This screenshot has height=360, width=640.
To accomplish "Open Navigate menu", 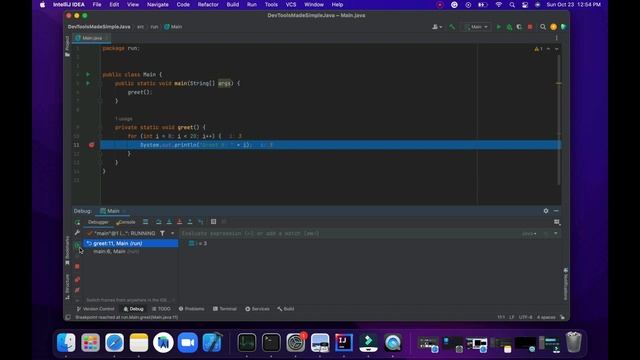I will [158, 4].
